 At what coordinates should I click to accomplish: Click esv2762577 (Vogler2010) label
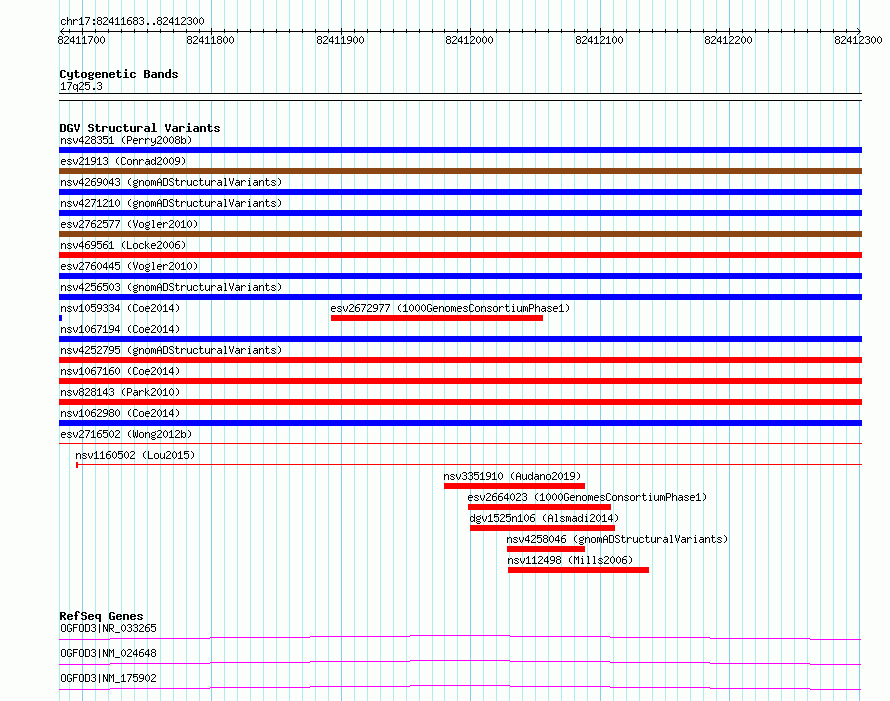(129, 224)
